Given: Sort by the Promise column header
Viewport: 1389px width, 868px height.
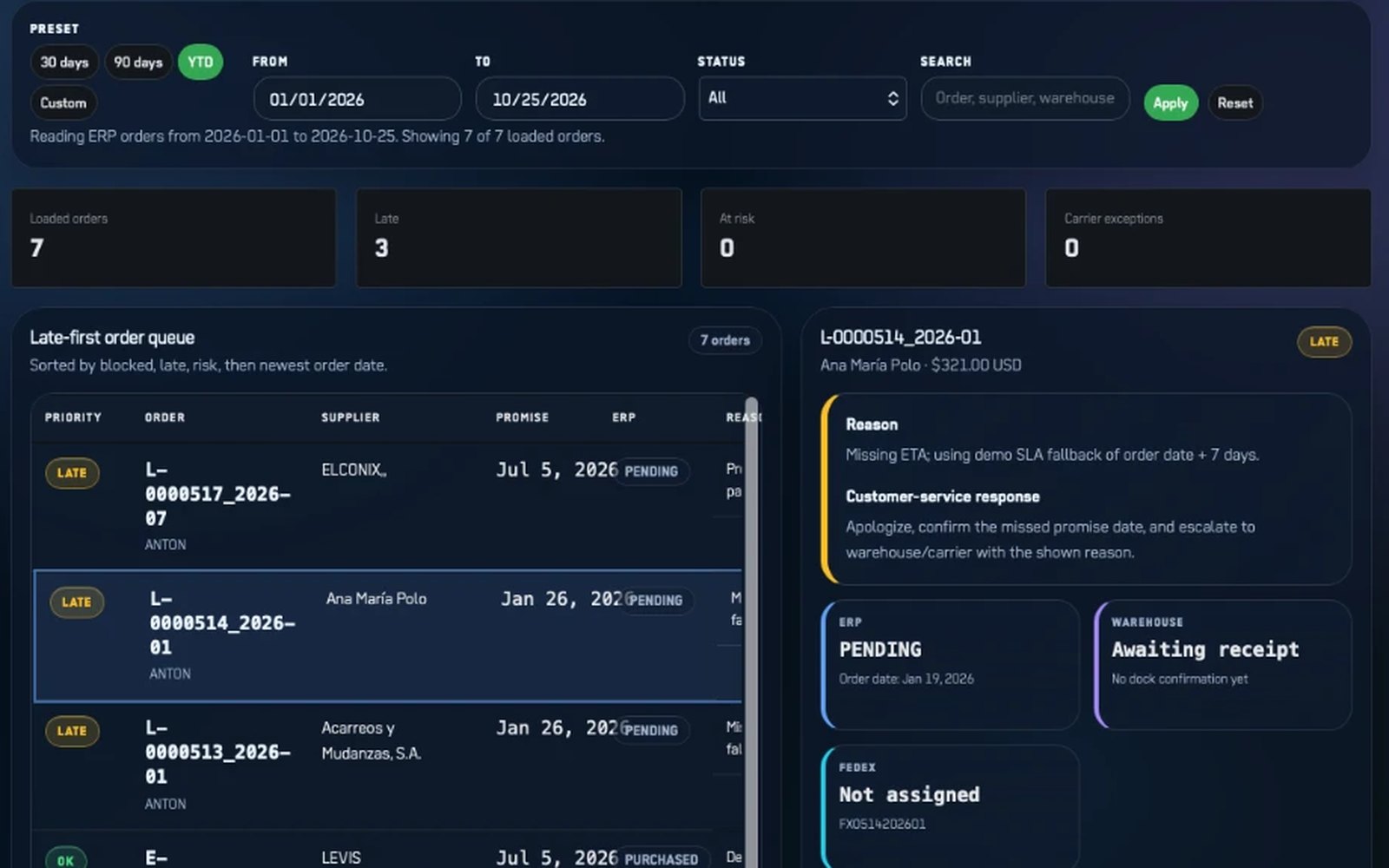Looking at the screenshot, I should 522,418.
